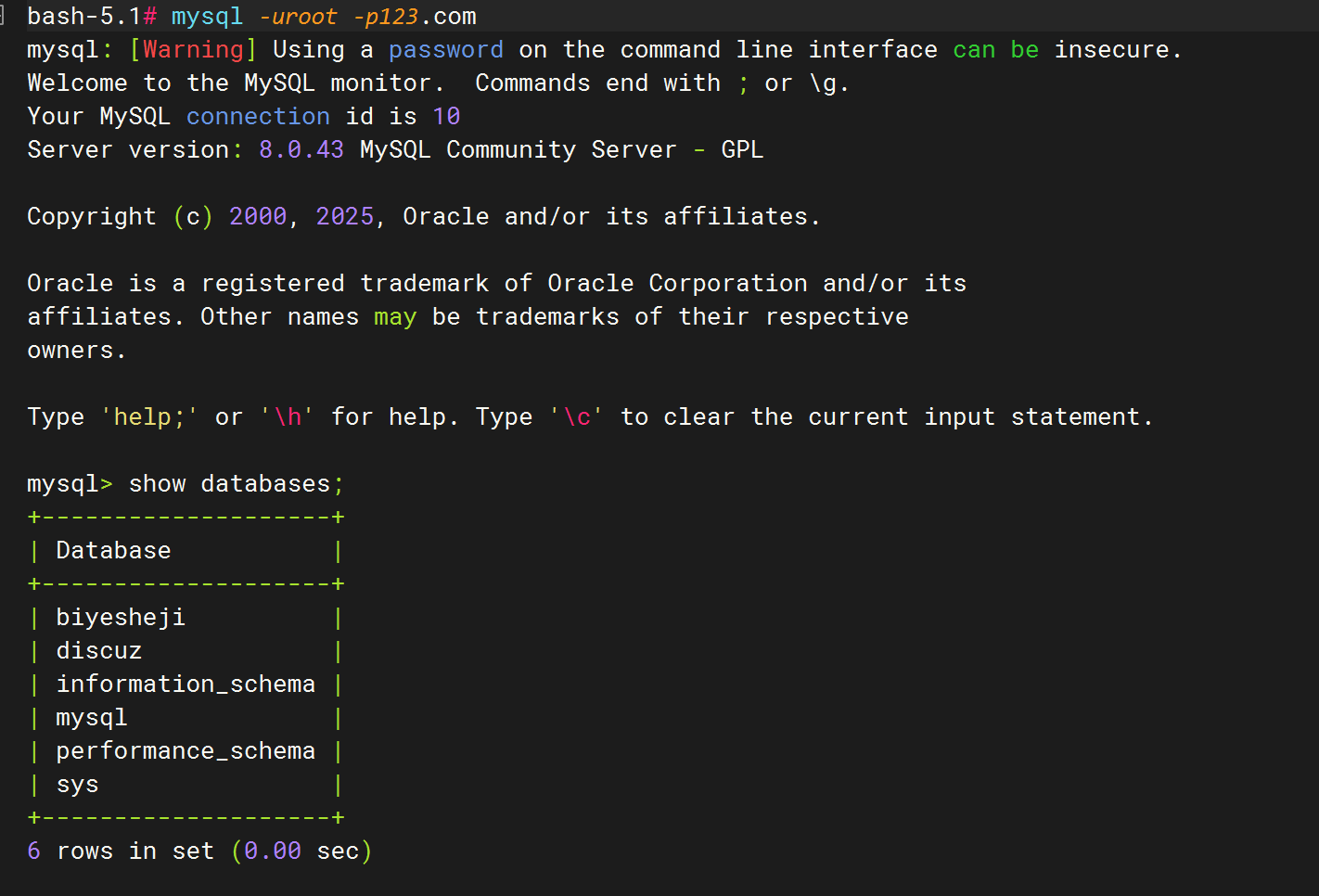Screen dimensions: 1319x896
Task: Click the 'bash-5.1#' shell prompt
Action: (92, 17)
